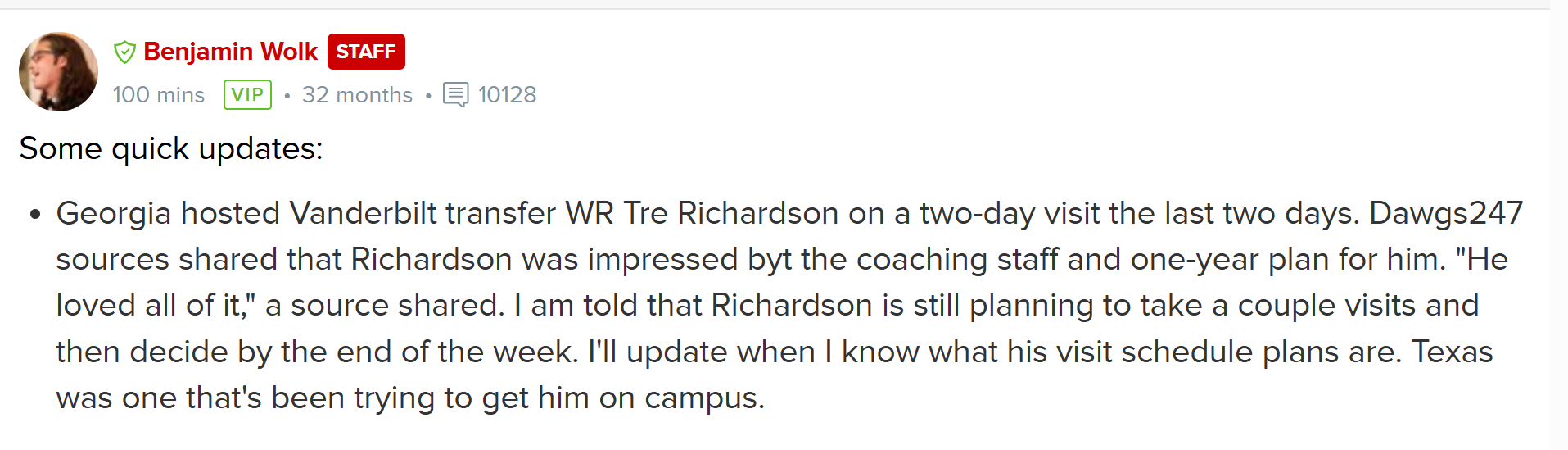Click the comment bubble posts icon
Viewport: 1568px width, 450px height.
click(456, 95)
